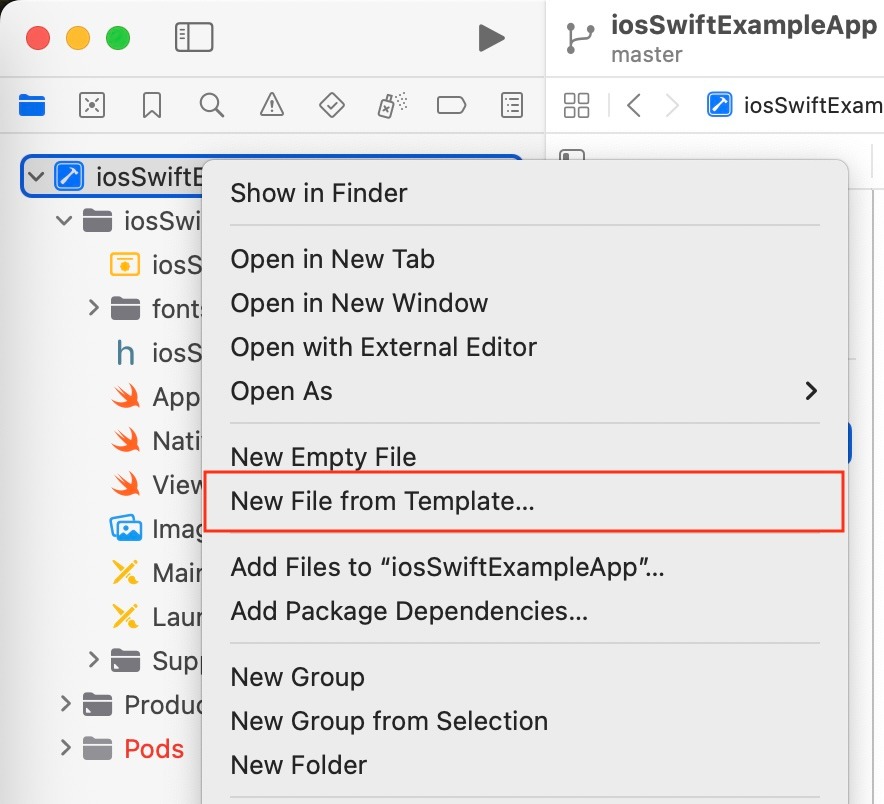Open the Find navigator magnifier icon
884x804 pixels.
click(x=211, y=105)
